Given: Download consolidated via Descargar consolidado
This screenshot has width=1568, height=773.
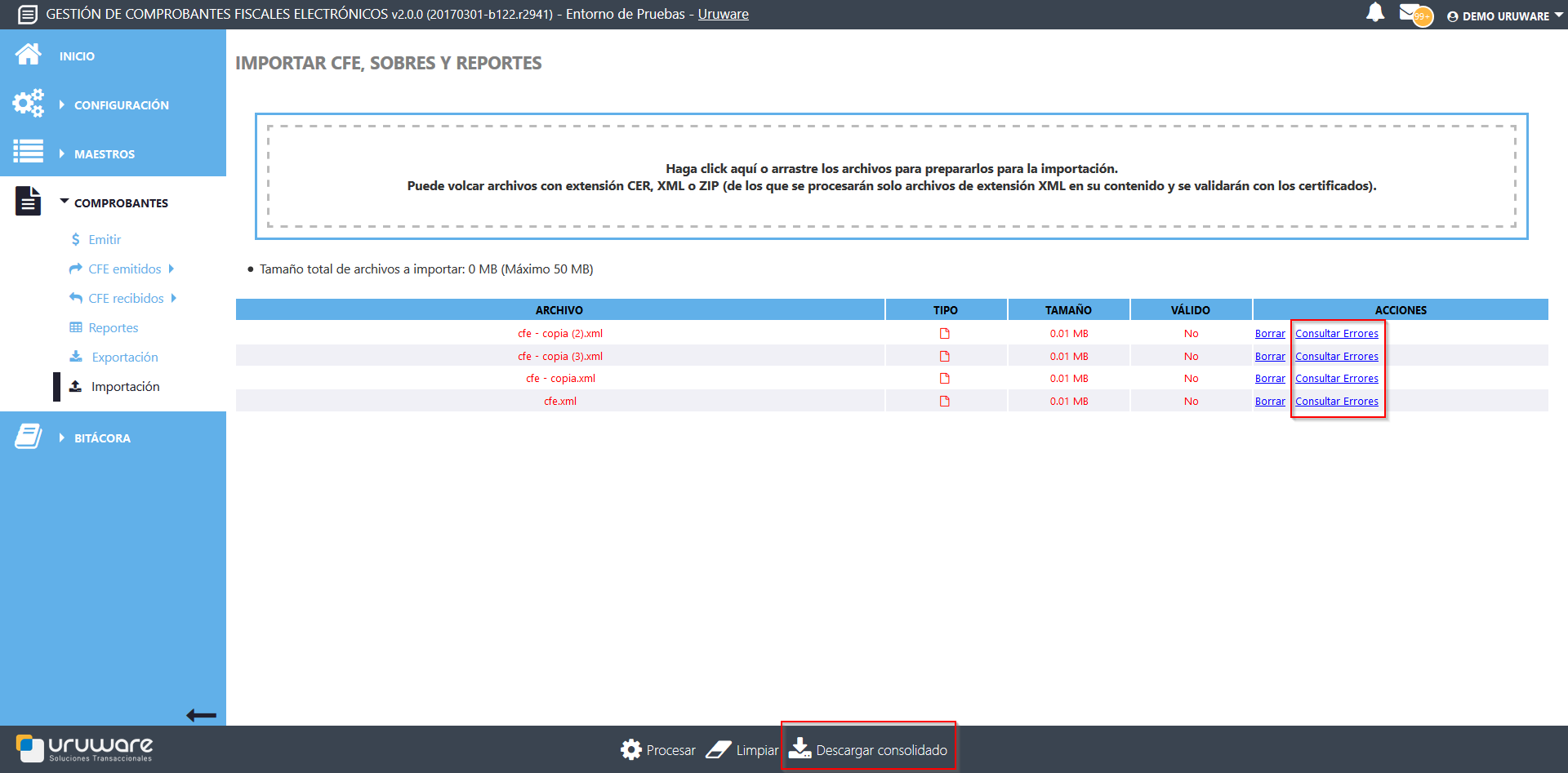Looking at the screenshot, I should click(868, 749).
